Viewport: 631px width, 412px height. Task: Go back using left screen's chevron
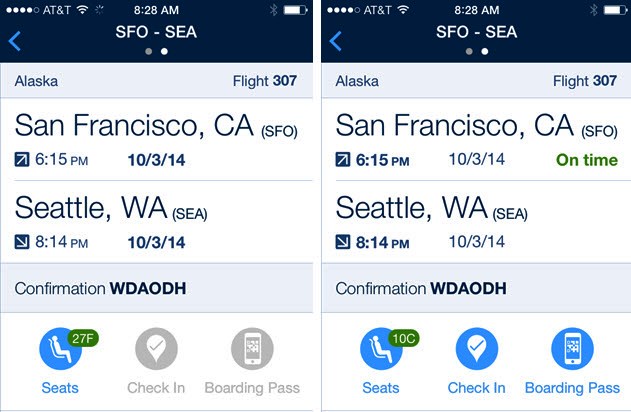click(15, 41)
